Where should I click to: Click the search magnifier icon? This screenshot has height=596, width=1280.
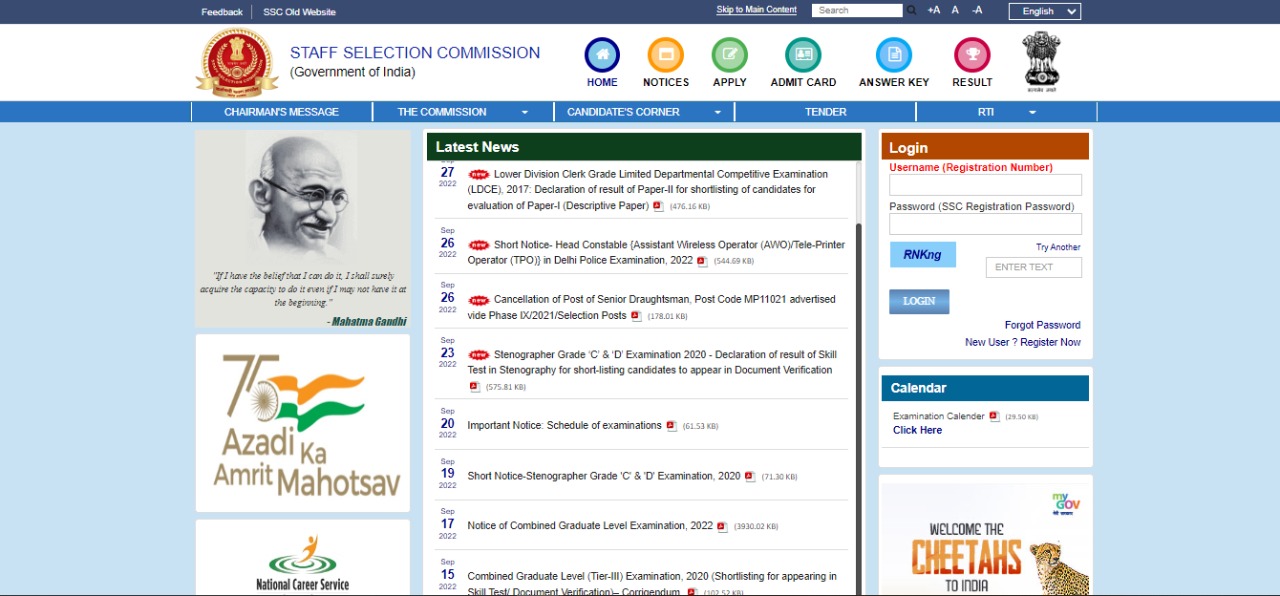pos(911,11)
